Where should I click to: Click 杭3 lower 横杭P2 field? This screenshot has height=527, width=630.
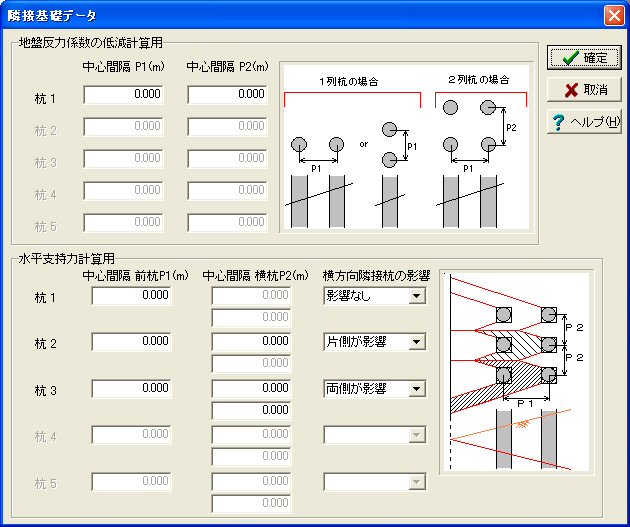click(x=252, y=411)
